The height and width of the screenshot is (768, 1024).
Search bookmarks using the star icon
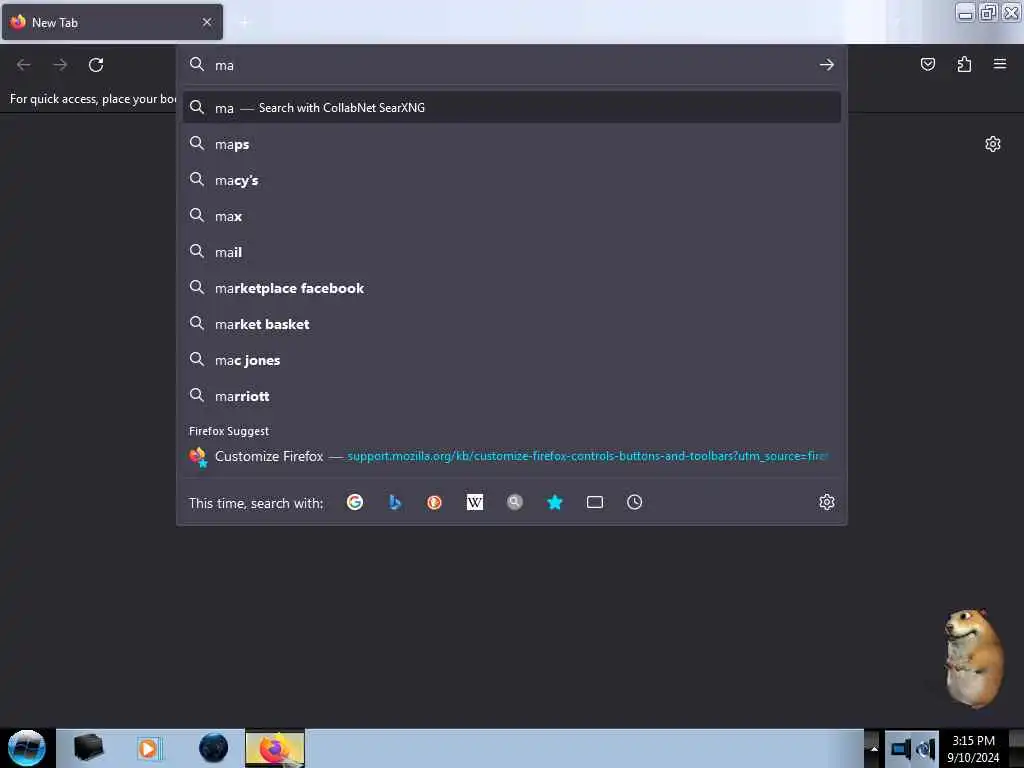coord(554,502)
